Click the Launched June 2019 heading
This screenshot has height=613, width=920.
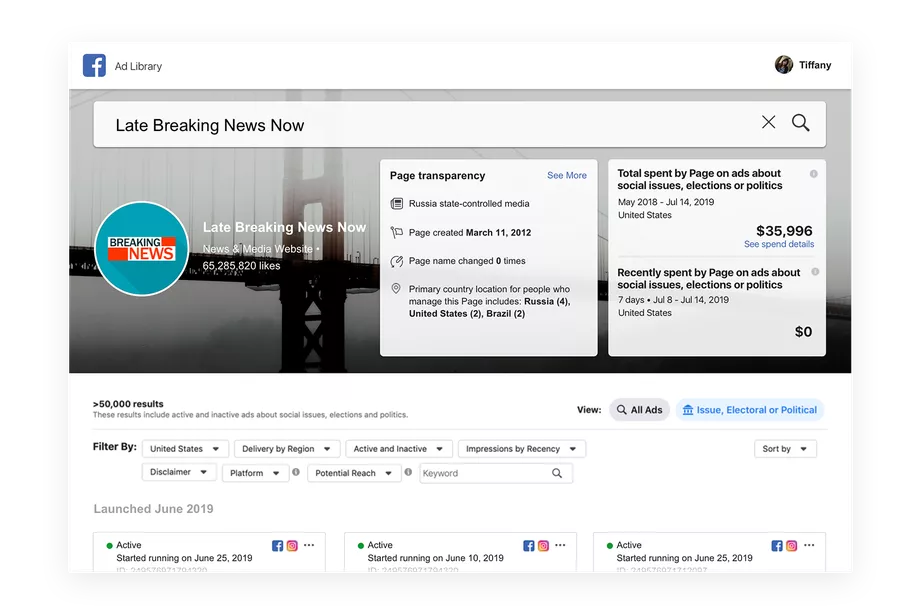pos(153,509)
